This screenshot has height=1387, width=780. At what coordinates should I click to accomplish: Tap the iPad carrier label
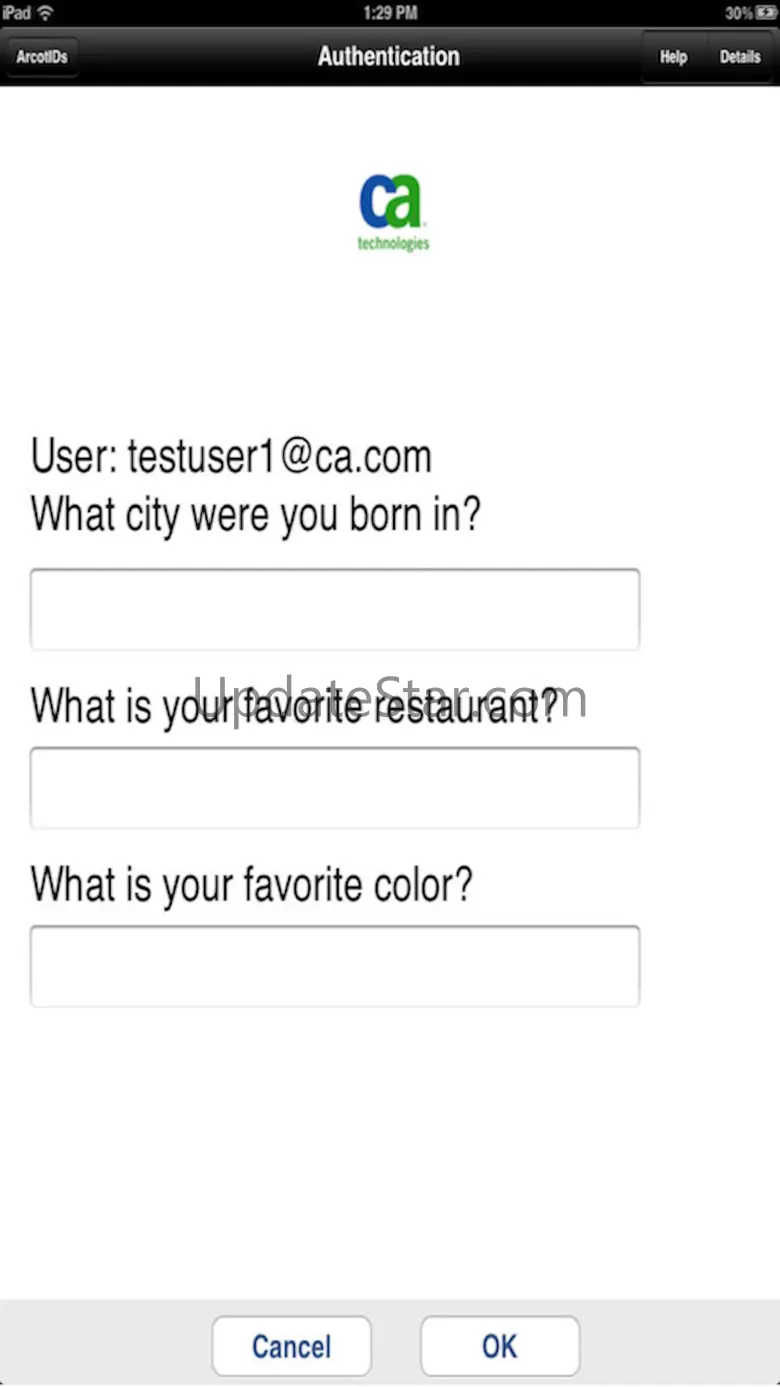tap(17, 13)
